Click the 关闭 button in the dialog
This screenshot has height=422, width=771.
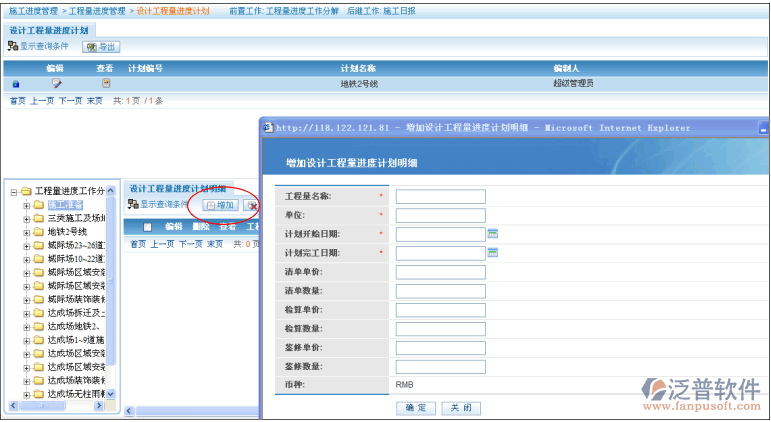pyautogui.click(x=459, y=408)
